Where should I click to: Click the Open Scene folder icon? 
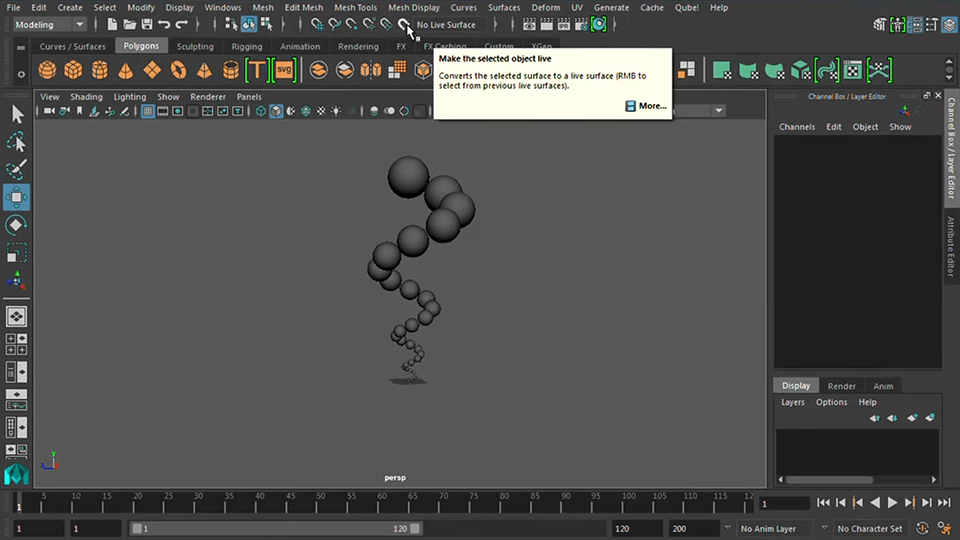coord(129,24)
